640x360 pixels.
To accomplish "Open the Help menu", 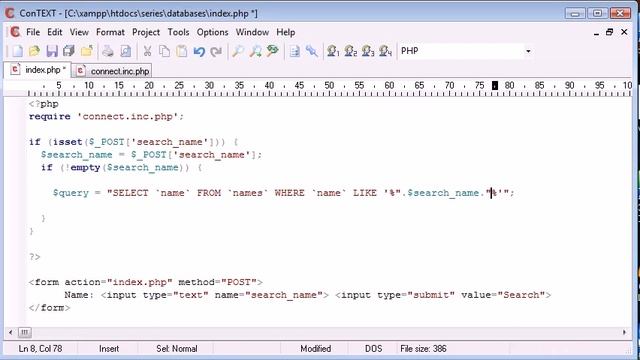I will pos(286,32).
